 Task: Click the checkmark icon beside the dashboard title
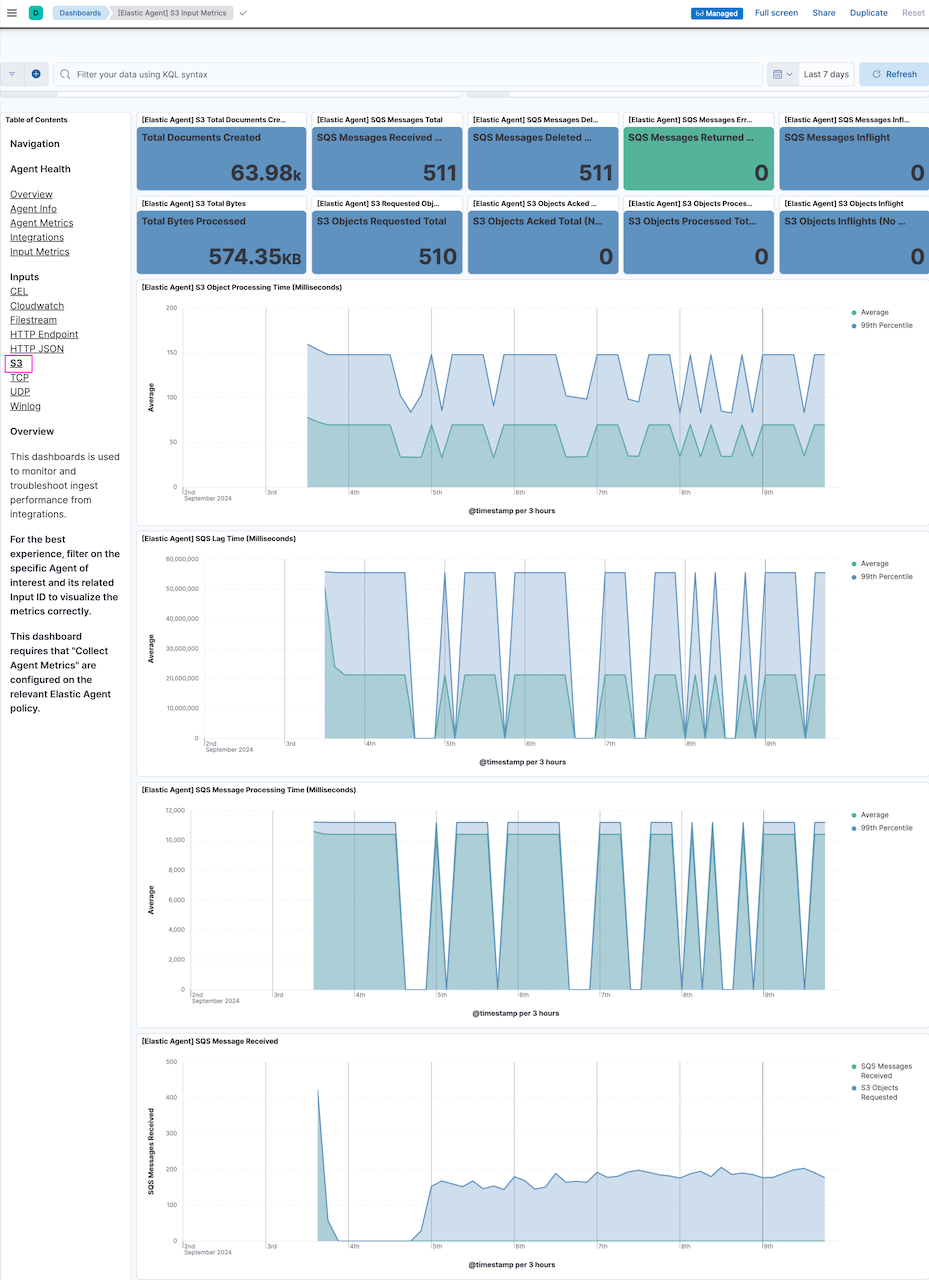point(241,13)
